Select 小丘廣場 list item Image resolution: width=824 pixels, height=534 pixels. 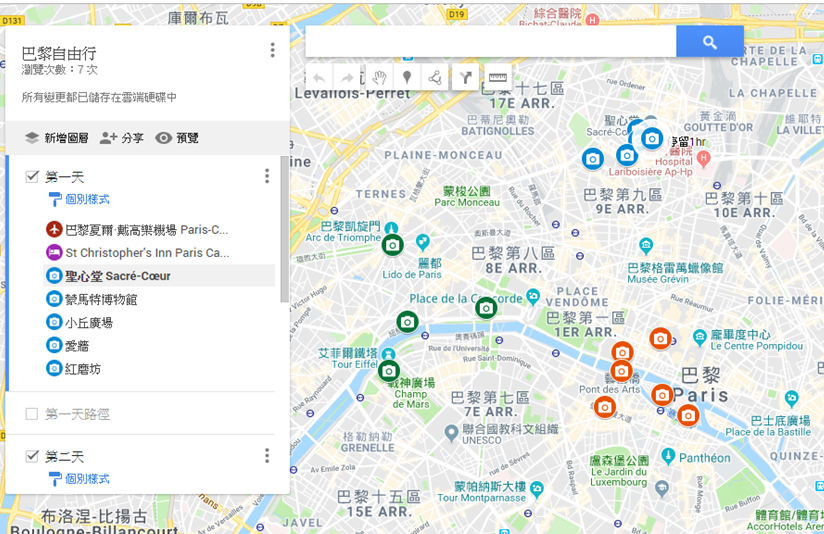pyautogui.click(x=159, y=322)
